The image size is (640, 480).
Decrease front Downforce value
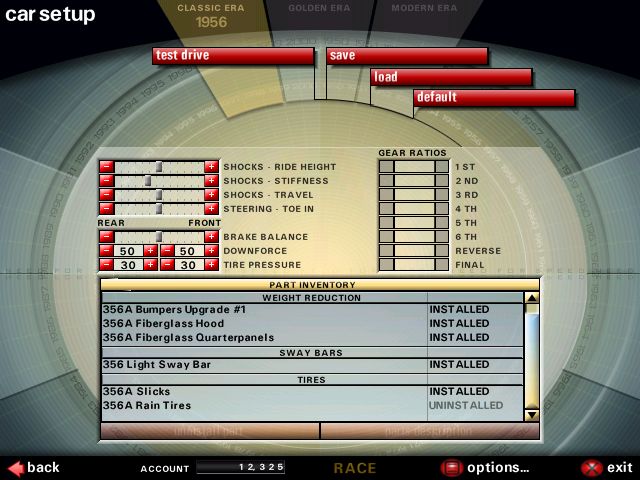pyautogui.click(x=167, y=251)
